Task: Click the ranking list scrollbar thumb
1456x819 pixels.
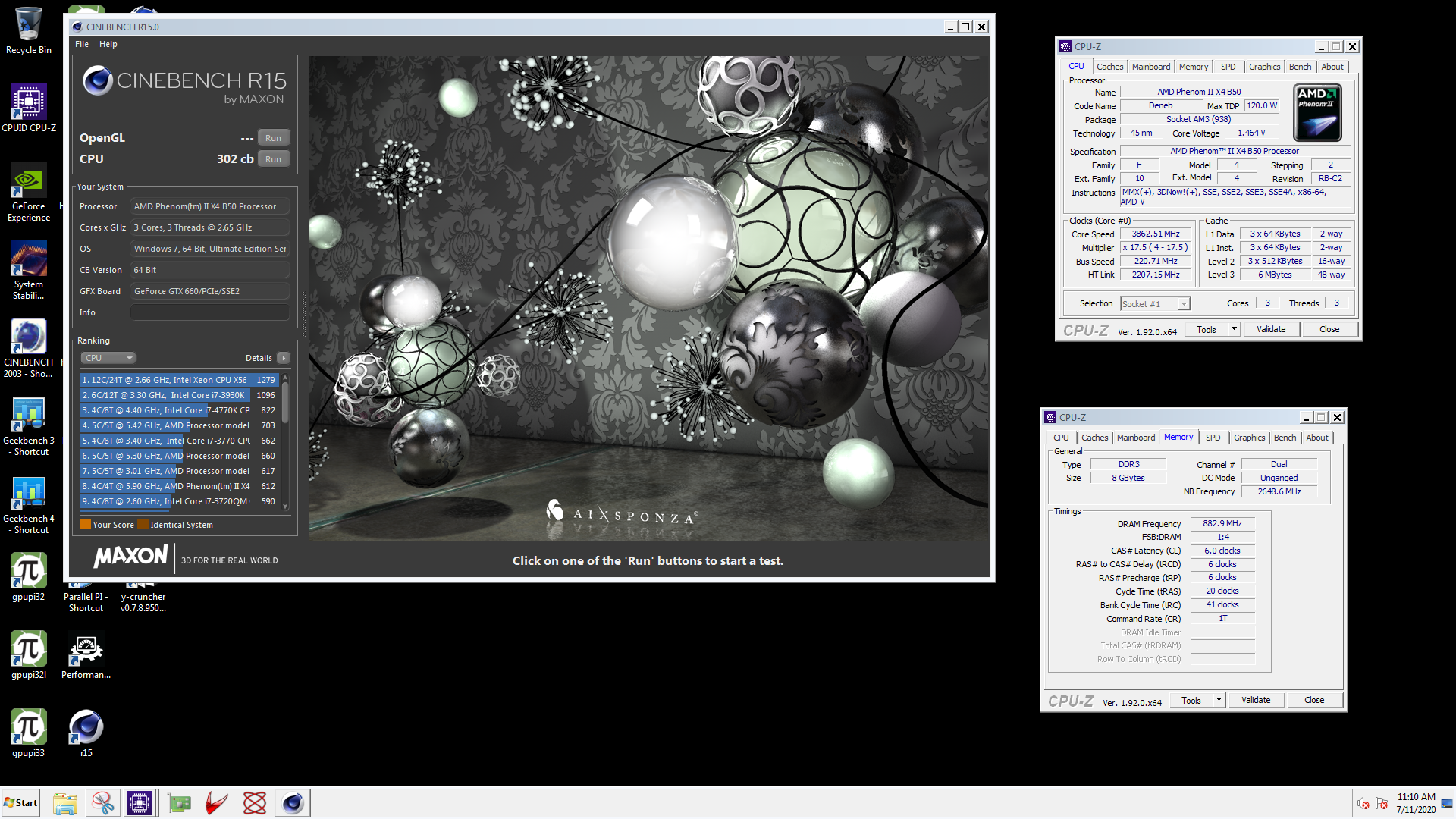Action: 285,403
